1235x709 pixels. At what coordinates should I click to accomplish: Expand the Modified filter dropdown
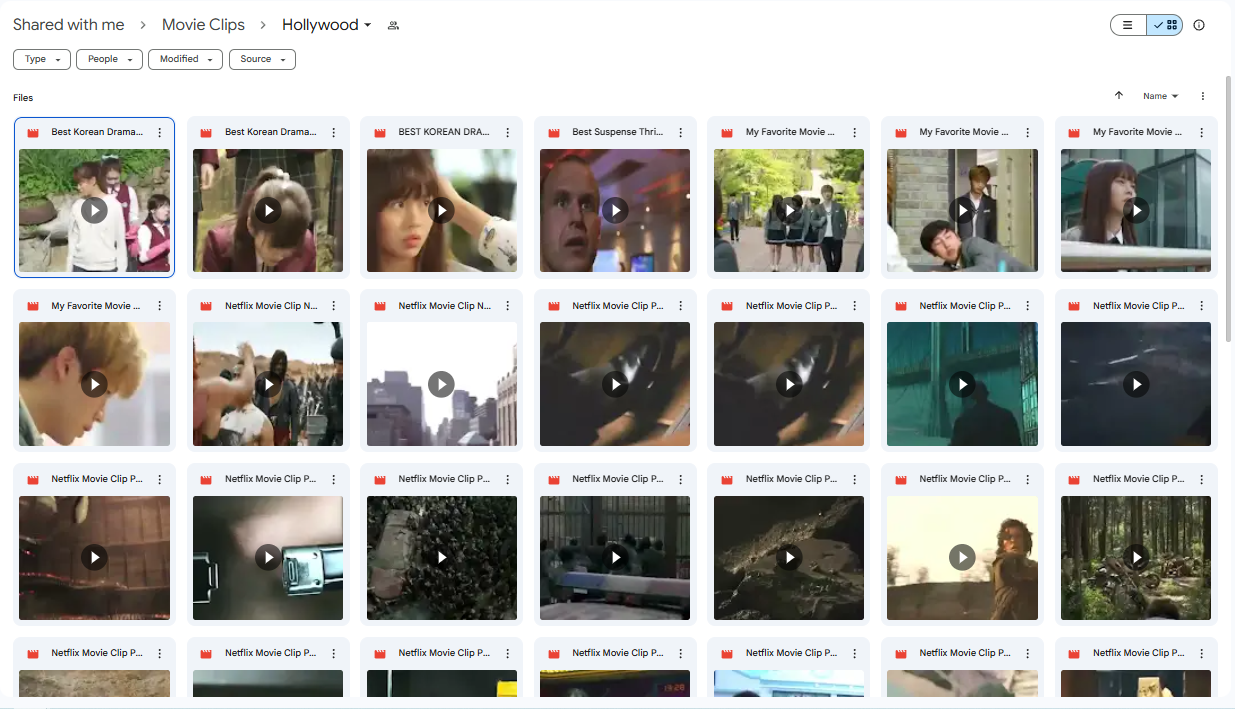185,59
